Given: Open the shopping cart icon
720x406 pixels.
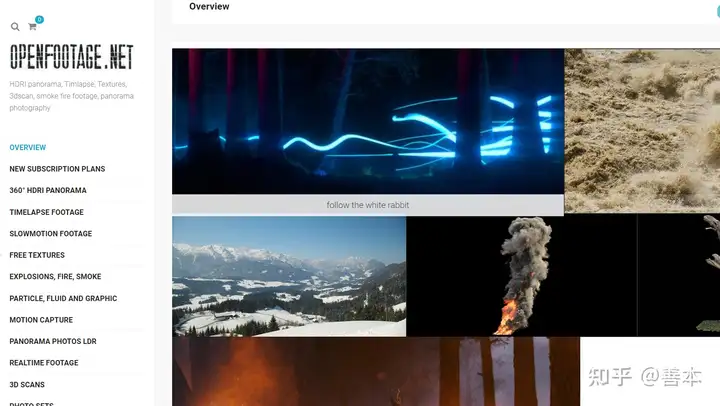Looking at the screenshot, I should point(32,27).
